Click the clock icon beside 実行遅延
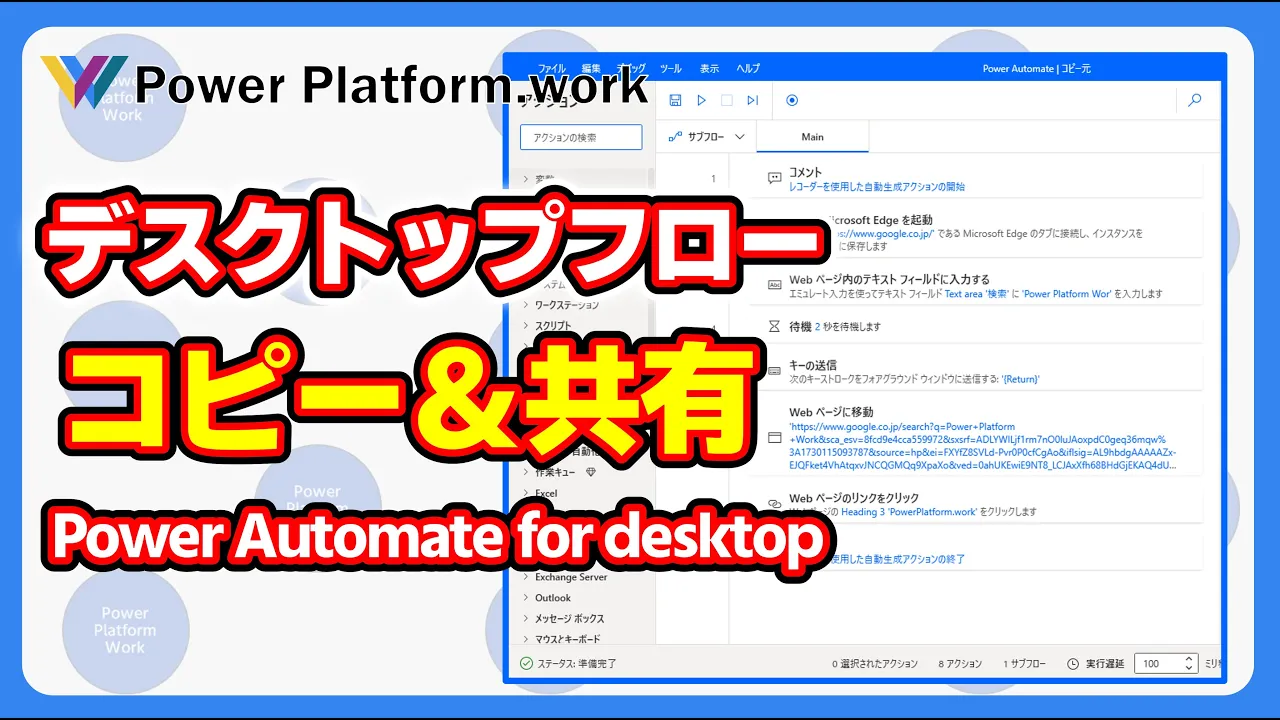This screenshot has height=720, width=1280. click(x=1073, y=663)
